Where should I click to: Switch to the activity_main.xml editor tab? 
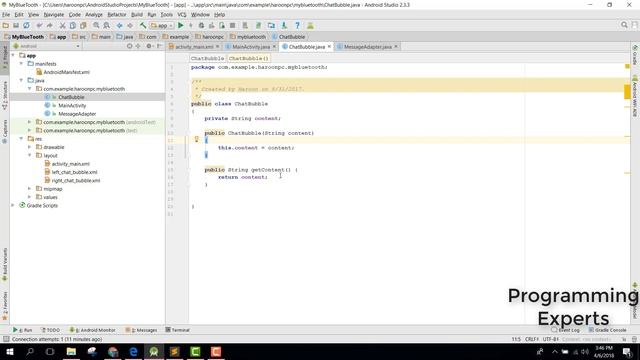(193, 47)
